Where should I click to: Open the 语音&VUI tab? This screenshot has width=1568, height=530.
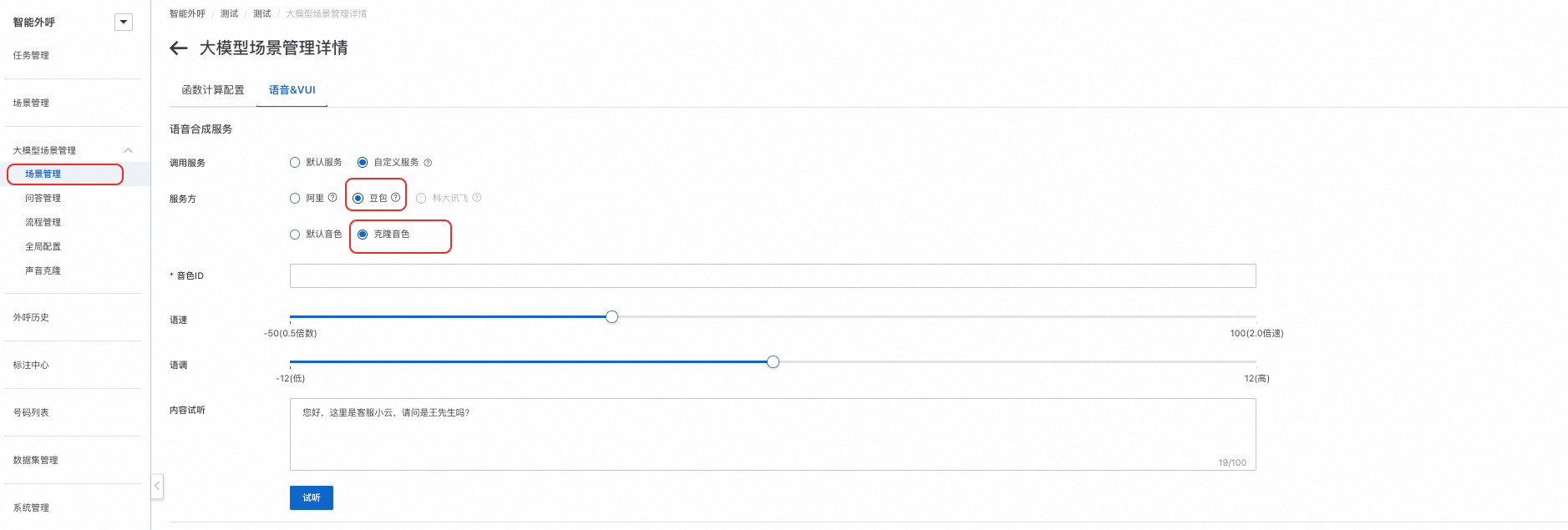click(292, 90)
